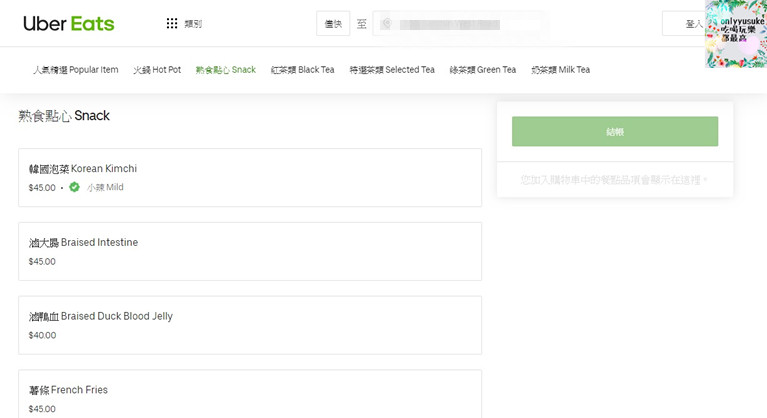Add French Fries menu item
Image resolution: width=767 pixels, height=418 pixels.
click(250, 395)
